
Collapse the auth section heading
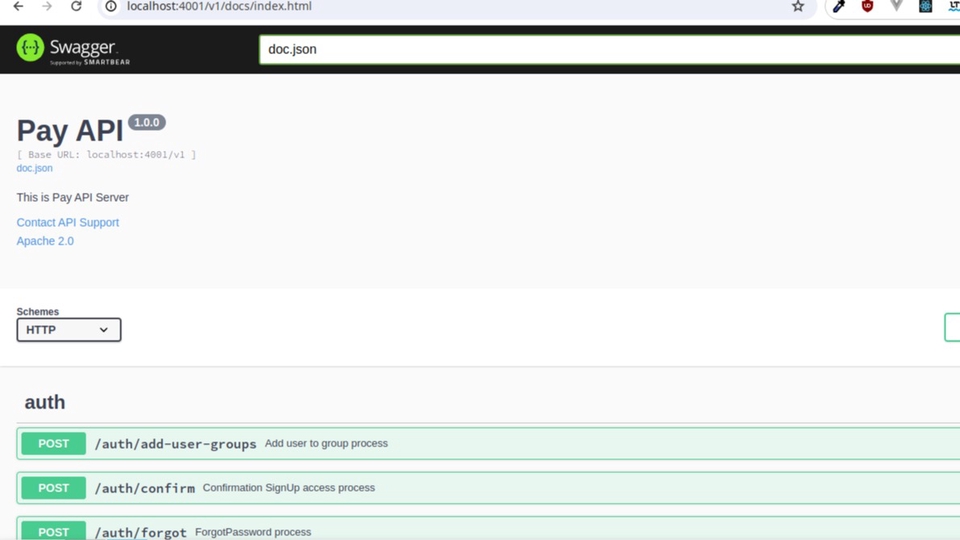(45, 402)
